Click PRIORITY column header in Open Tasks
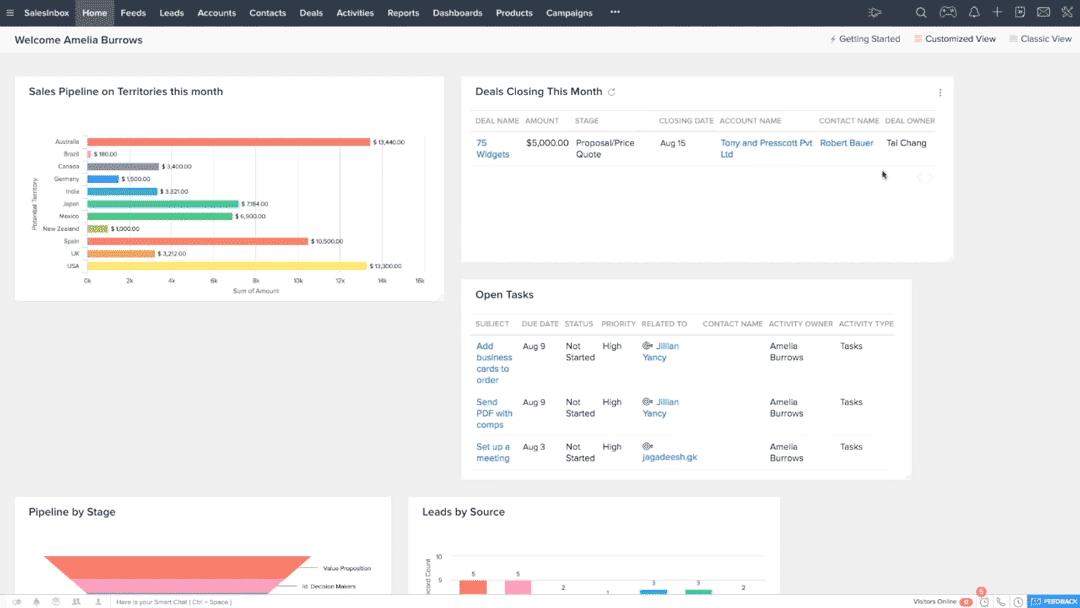The height and width of the screenshot is (608, 1080). click(x=618, y=324)
